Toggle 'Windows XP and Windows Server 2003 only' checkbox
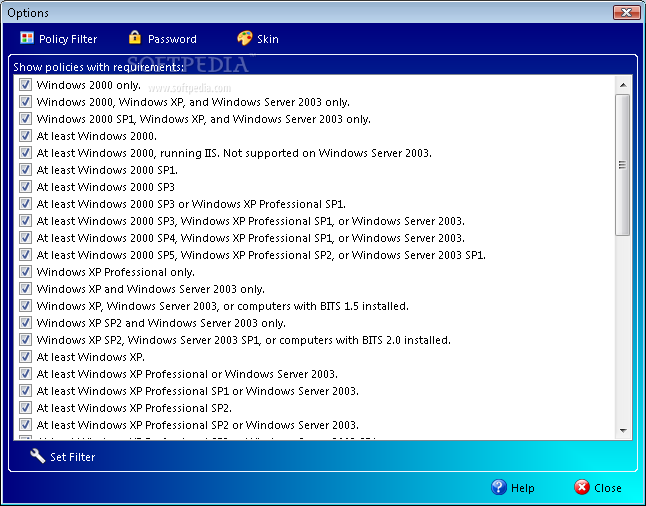Viewport: 646px width, 506px height. (25, 288)
